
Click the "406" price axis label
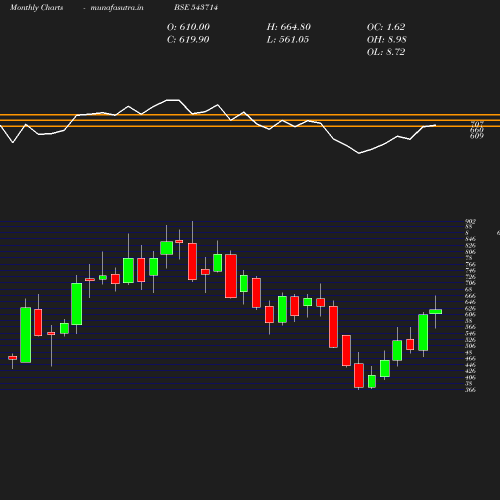pyautogui.click(x=470, y=378)
